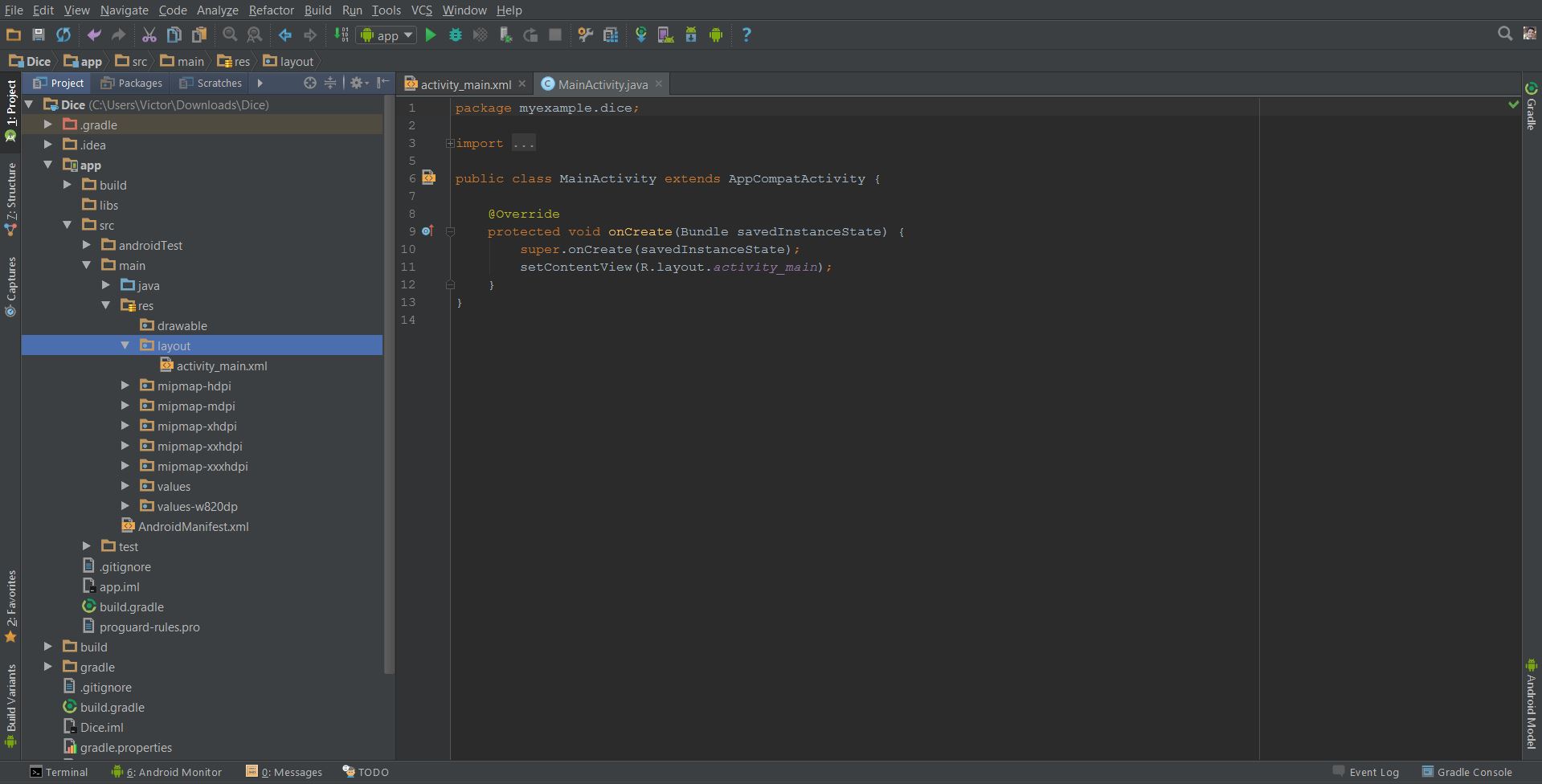The height and width of the screenshot is (784, 1542).
Task: Toggle the Android Model side panel
Action: click(x=1532, y=704)
